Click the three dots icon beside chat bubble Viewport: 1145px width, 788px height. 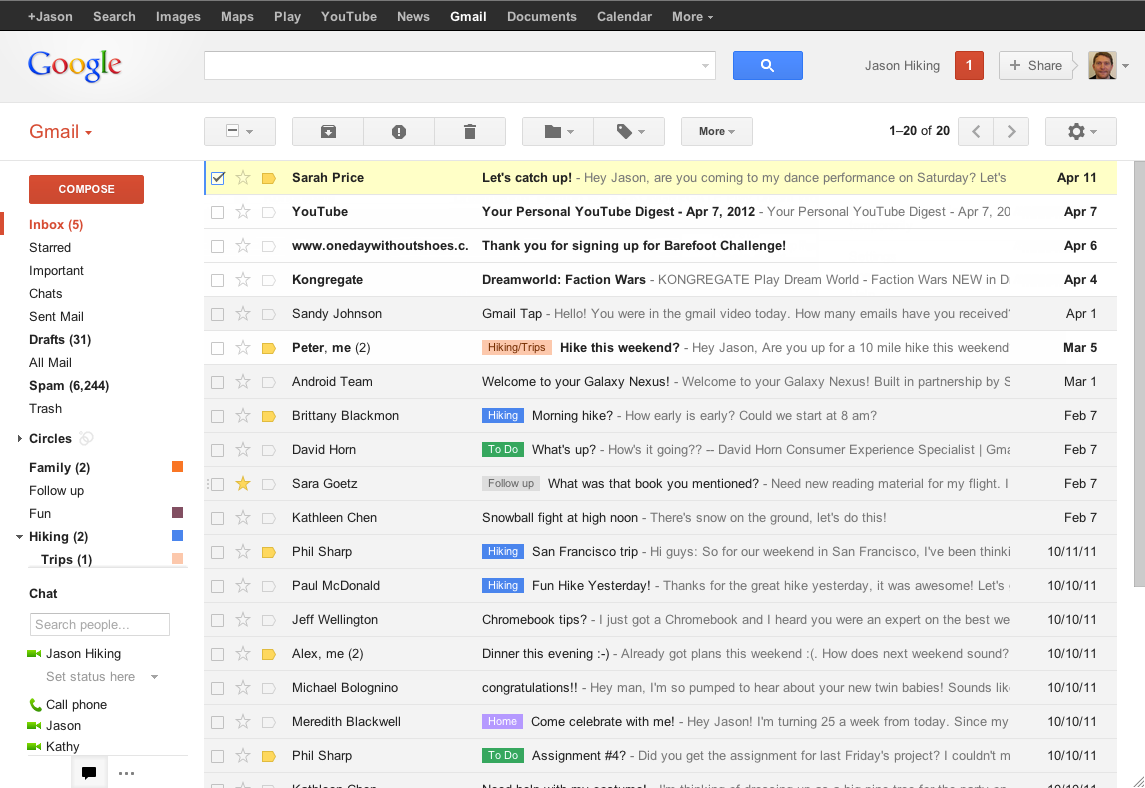[x=126, y=773]
